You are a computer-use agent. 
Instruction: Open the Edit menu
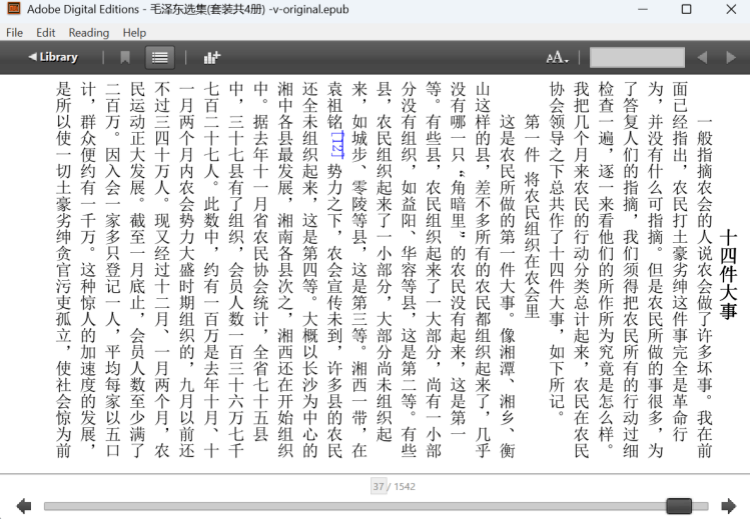[45, 33]
